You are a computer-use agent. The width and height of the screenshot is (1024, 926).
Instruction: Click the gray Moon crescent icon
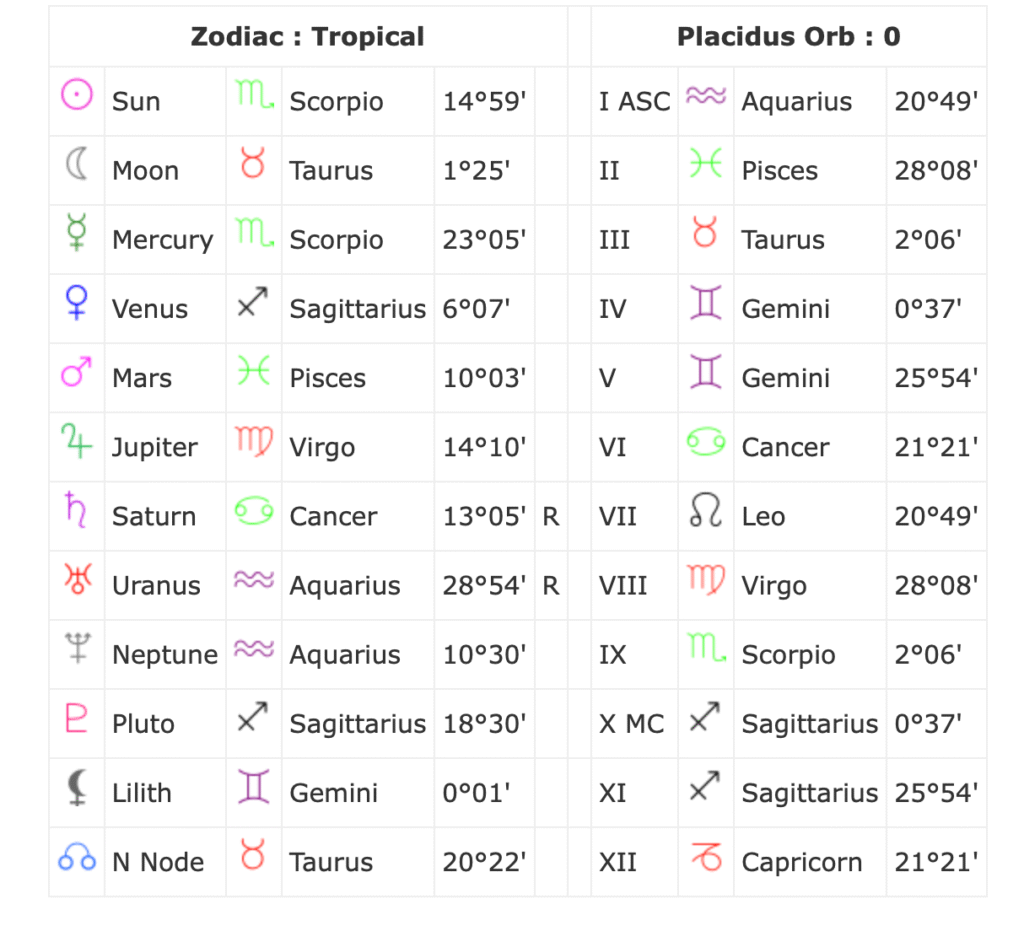(x=77, y=163)
